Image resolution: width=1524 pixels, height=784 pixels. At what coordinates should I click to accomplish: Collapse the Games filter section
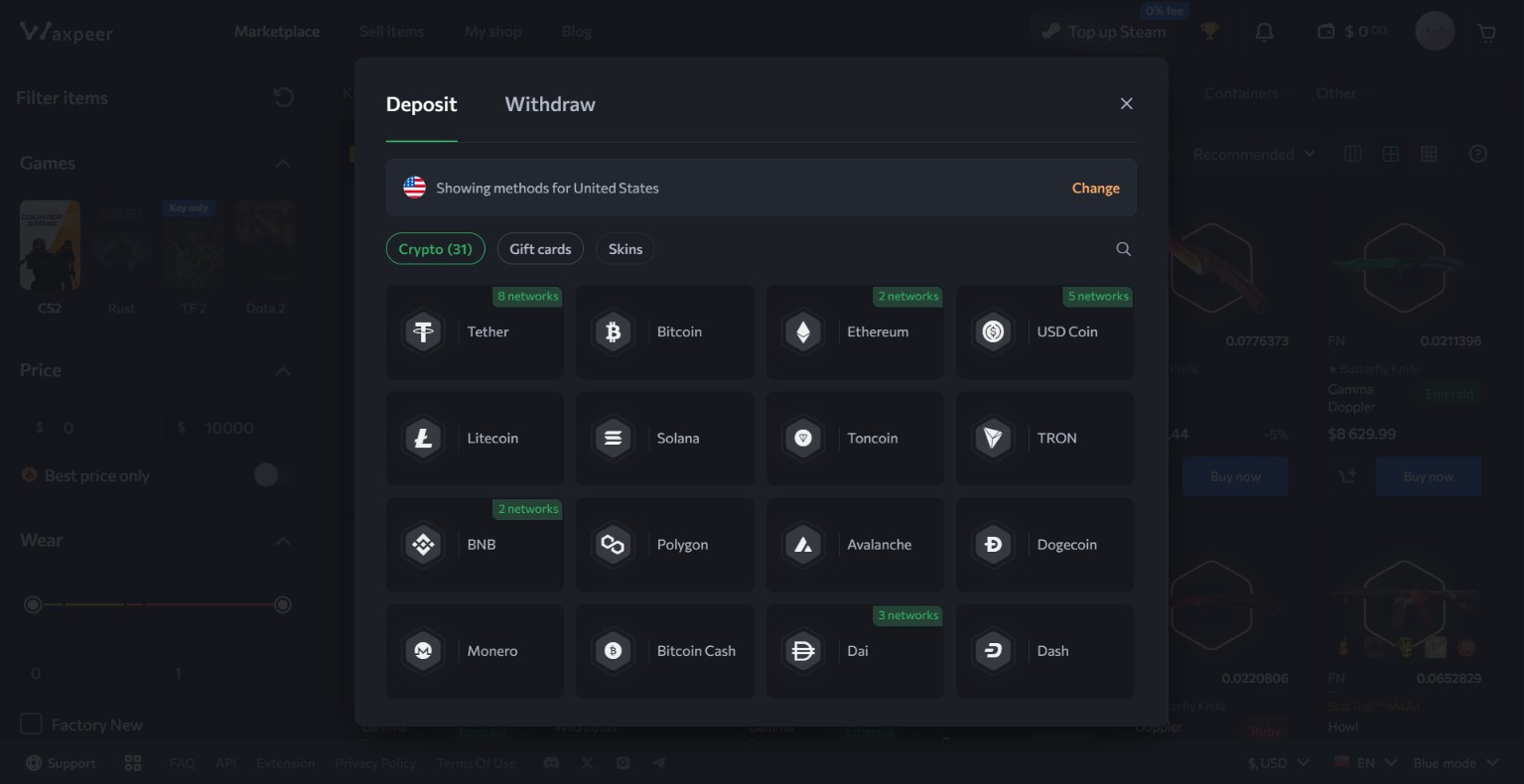coord(283,163)
